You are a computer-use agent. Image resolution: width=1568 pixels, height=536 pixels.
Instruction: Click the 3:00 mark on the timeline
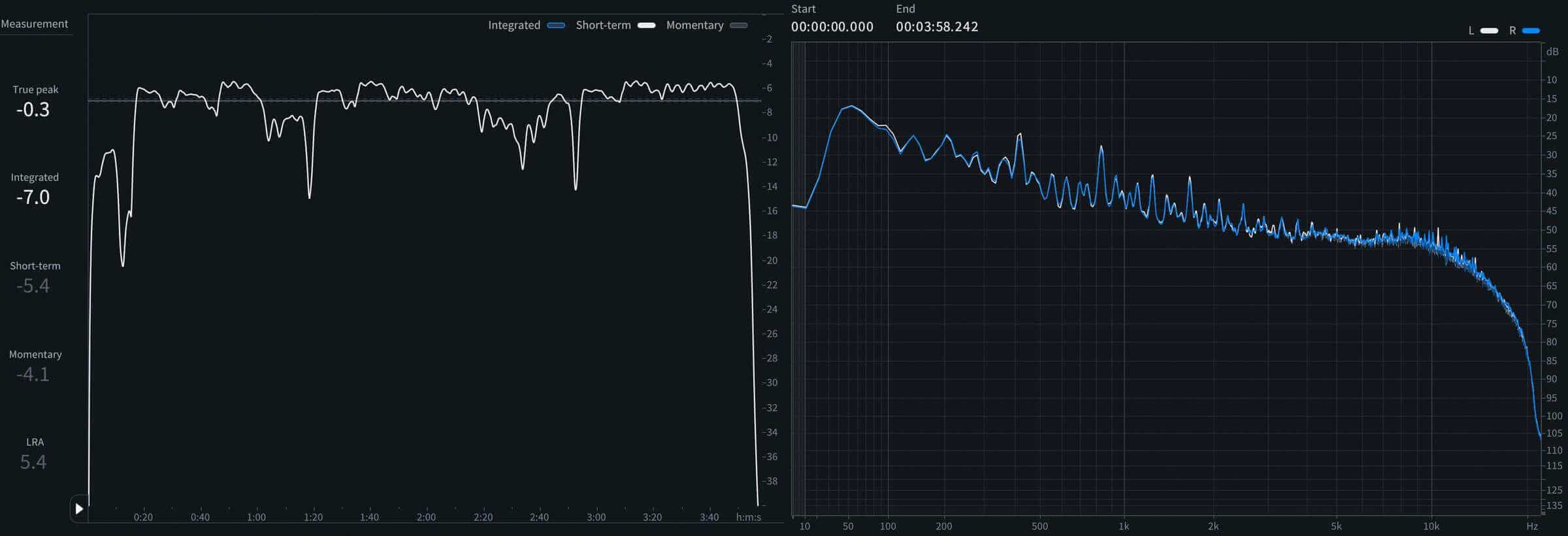click(596, 517)
